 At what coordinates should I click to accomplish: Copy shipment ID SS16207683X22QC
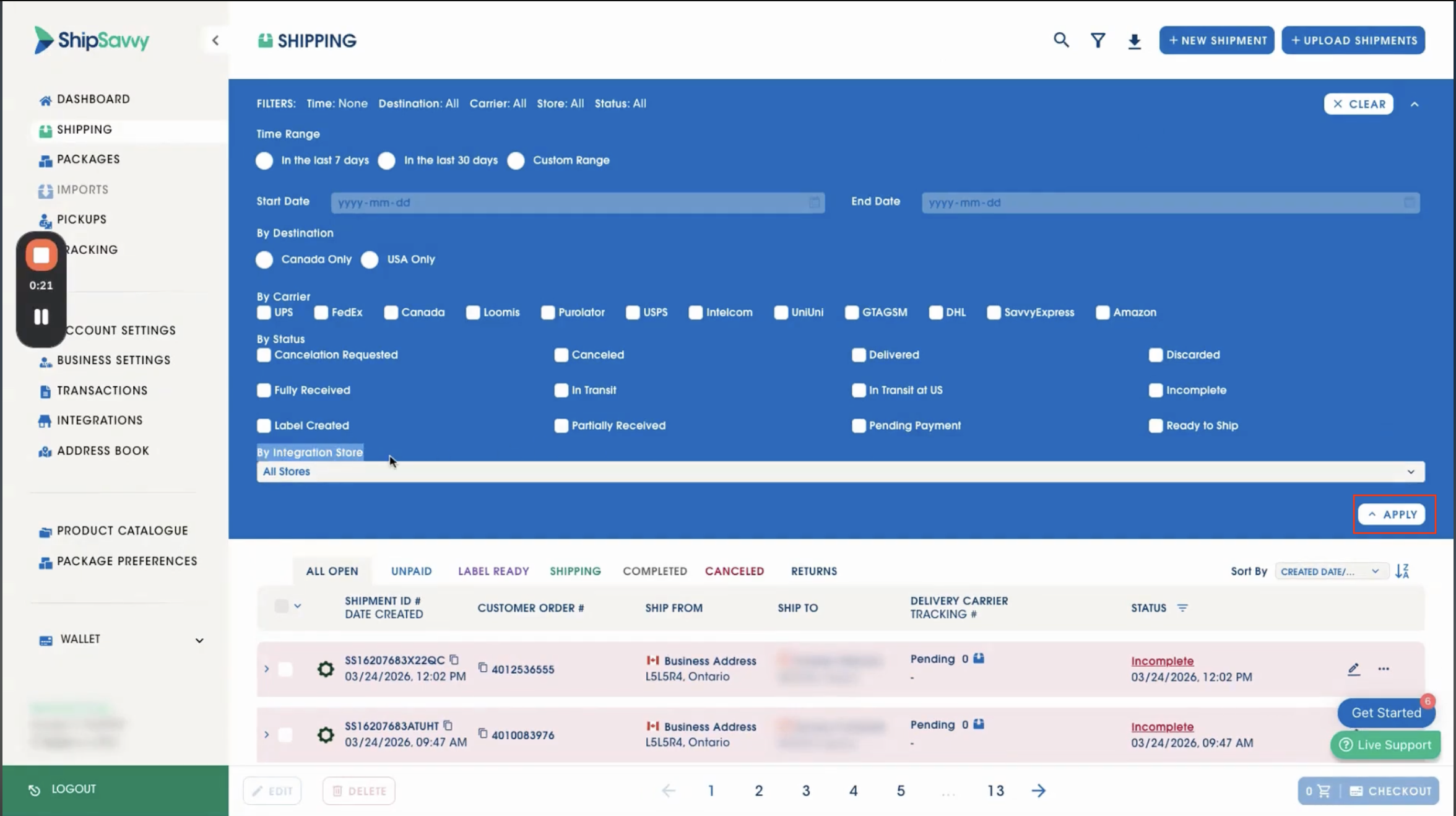point(454,659)
